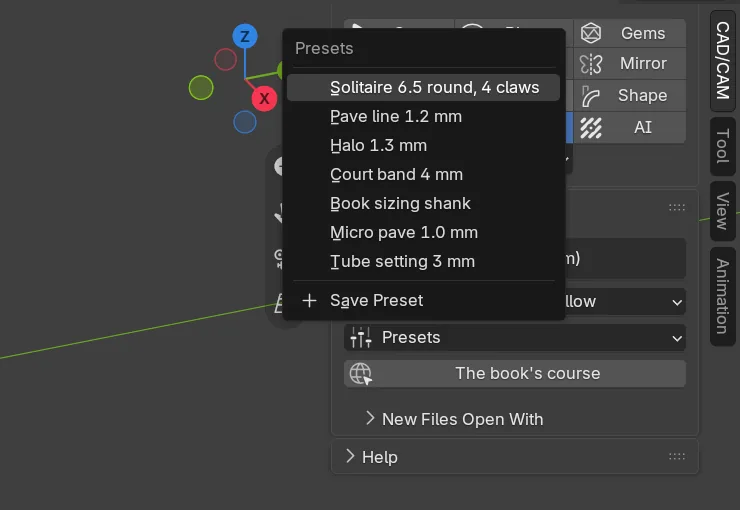Click the Gems gemstone icon
Image resolution: width=740 pixels, height=510 pixels.
tap(591, 33)
